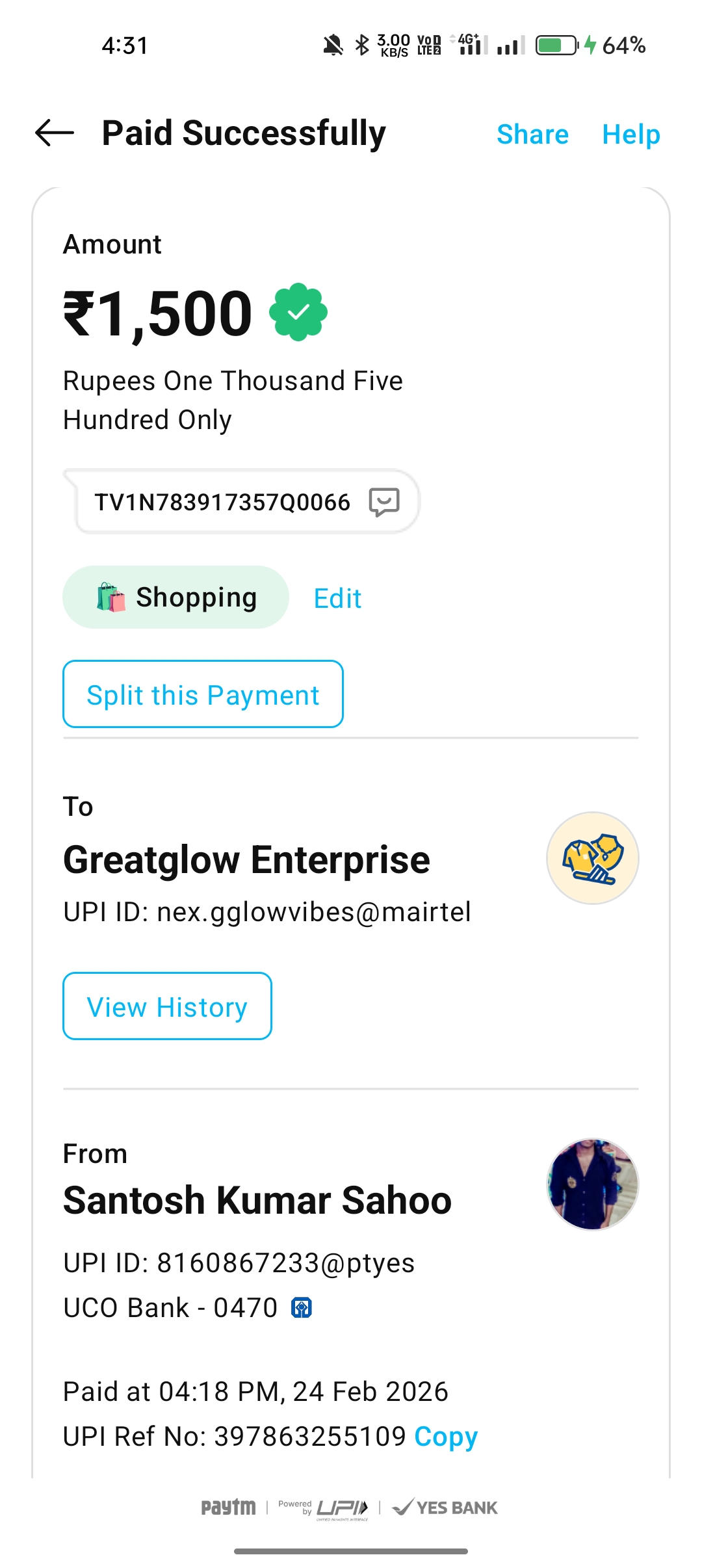Tap the battery icon in status bar
This screenshot has width=702, height=1568.
point(556,46)
